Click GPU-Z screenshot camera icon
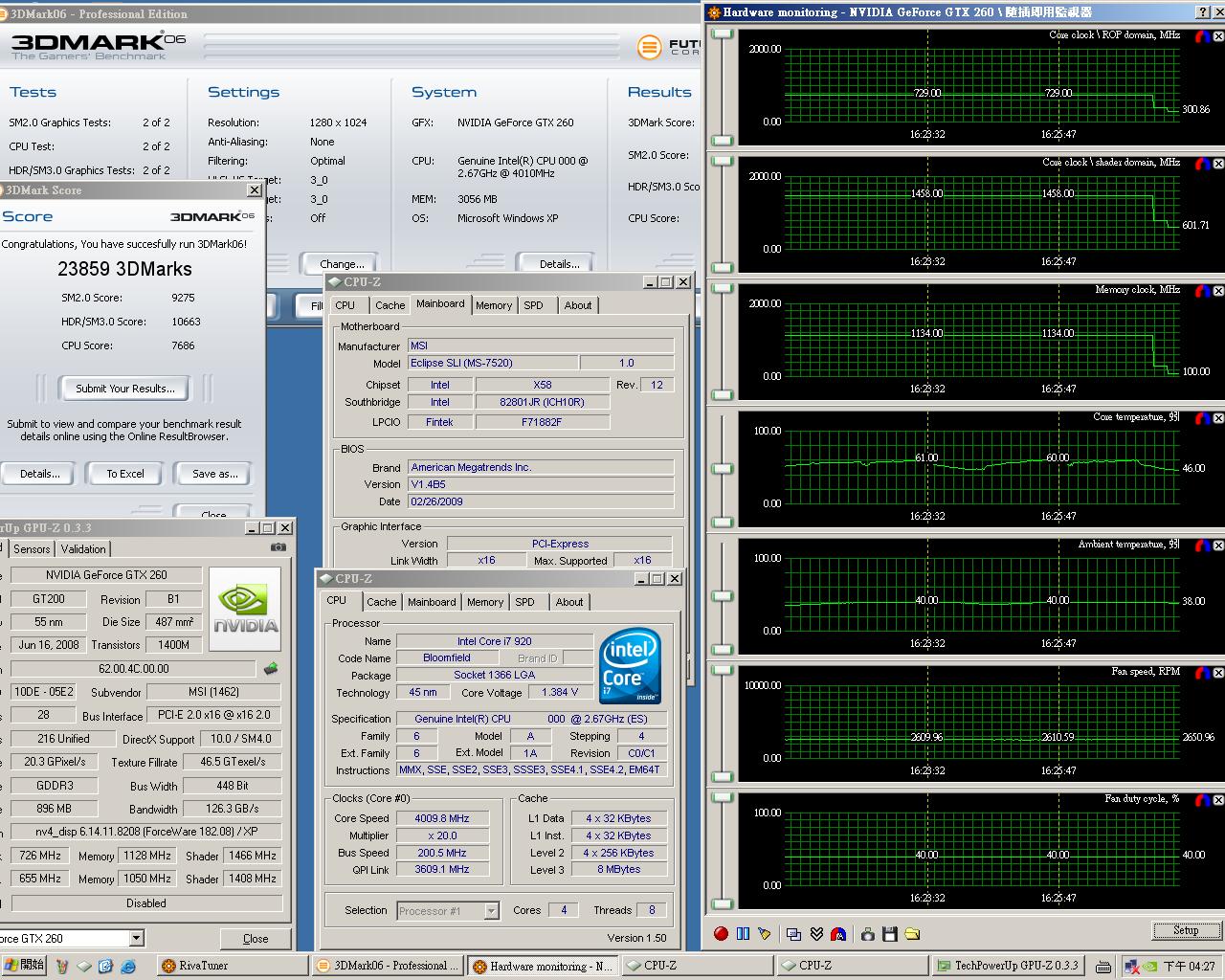Viewport: 1225px width, 980px height. [278, 547]
